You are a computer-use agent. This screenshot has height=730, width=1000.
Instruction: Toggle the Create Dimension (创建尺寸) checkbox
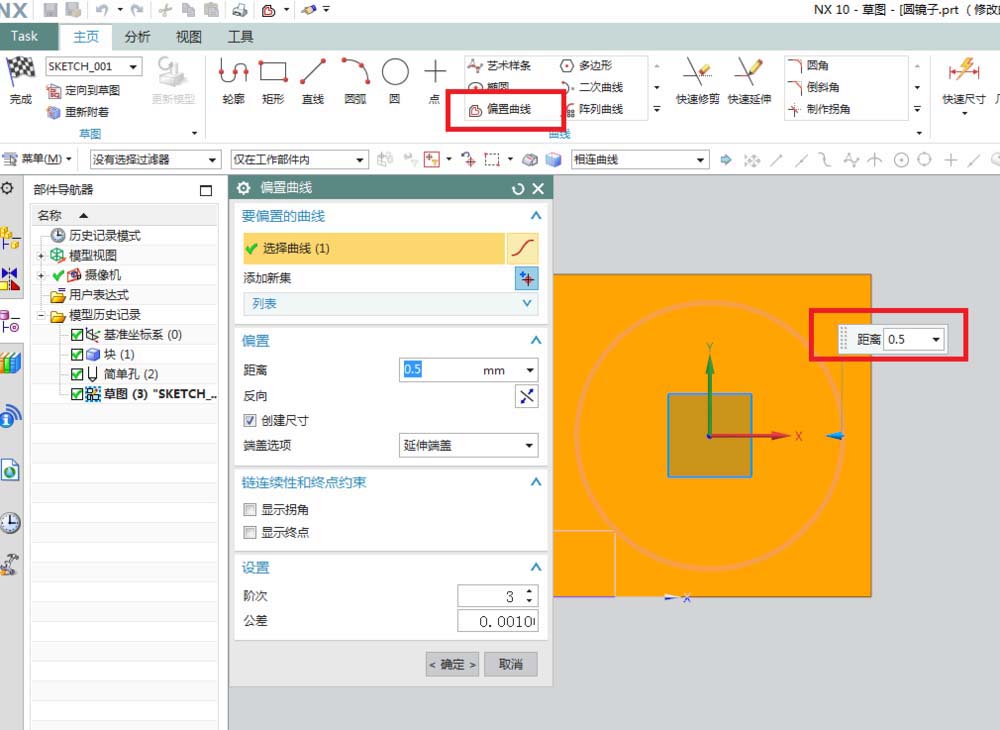(x=250, y=421)
